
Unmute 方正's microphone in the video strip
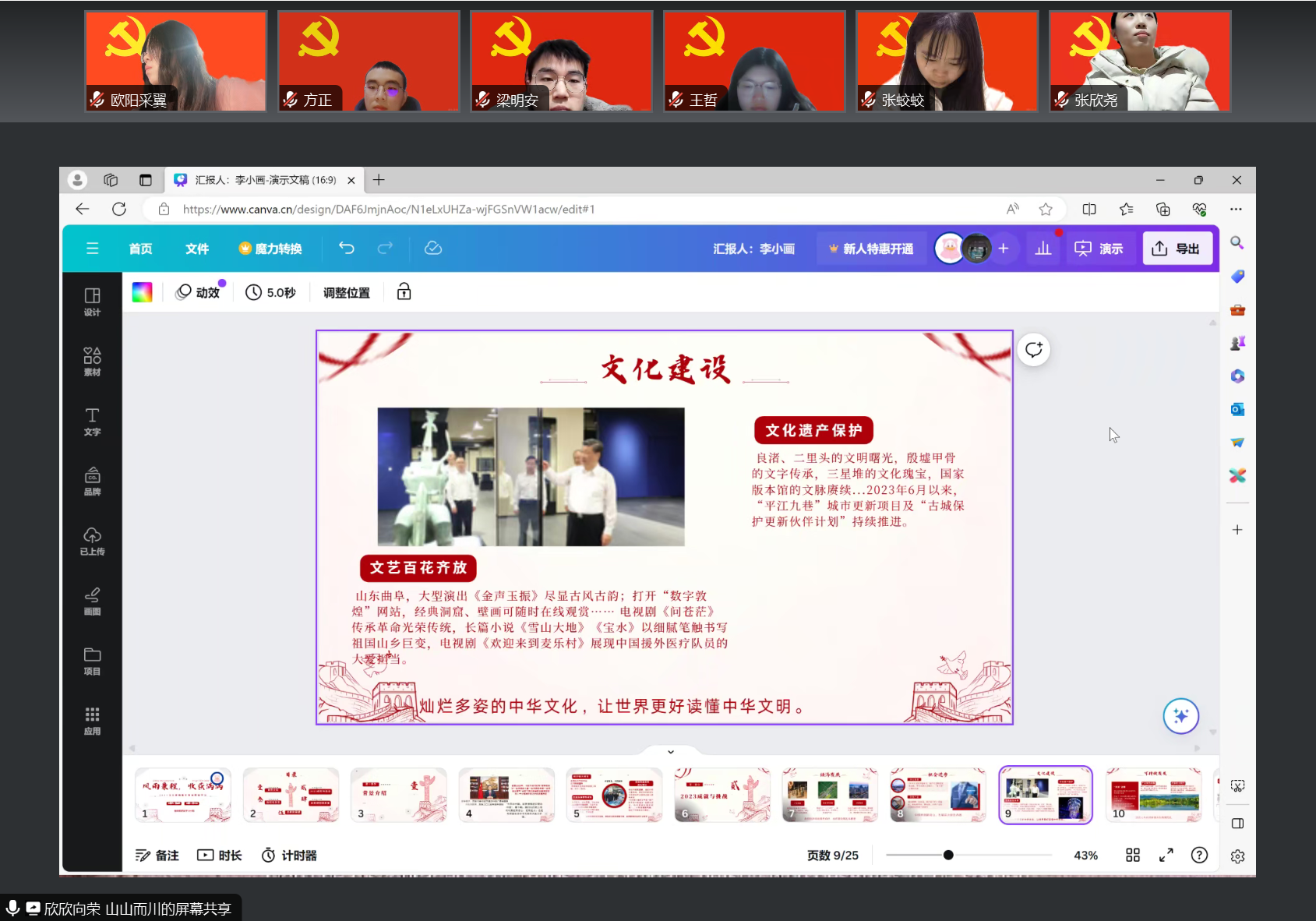click(x=288, y=100)
